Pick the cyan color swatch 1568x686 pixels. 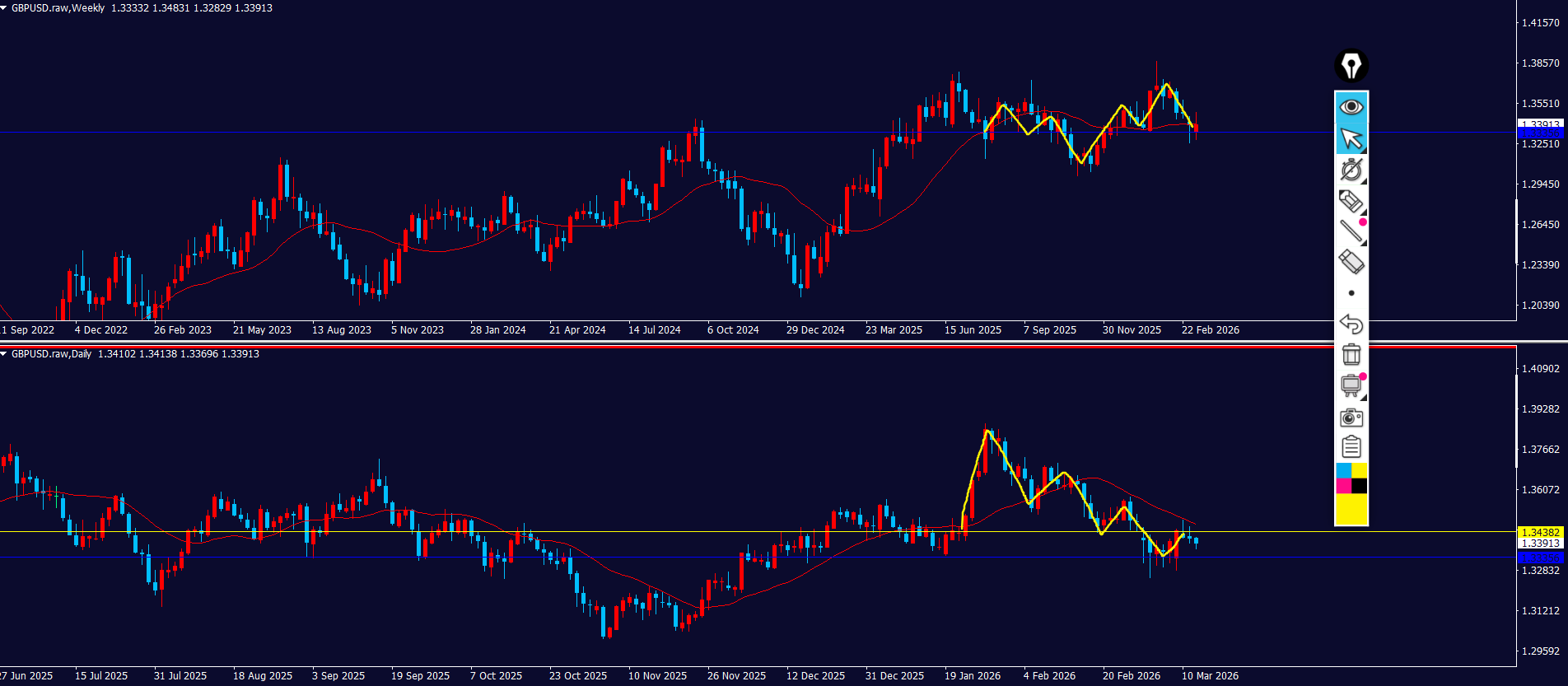[1343, 470]
